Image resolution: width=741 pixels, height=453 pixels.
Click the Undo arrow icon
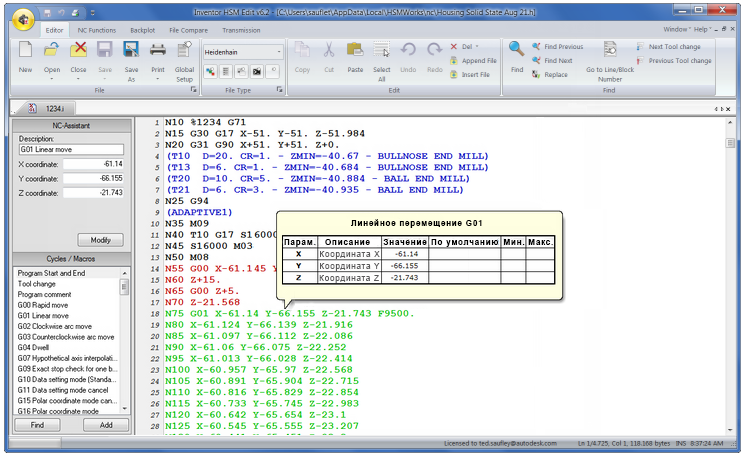[x=408, y=50]
